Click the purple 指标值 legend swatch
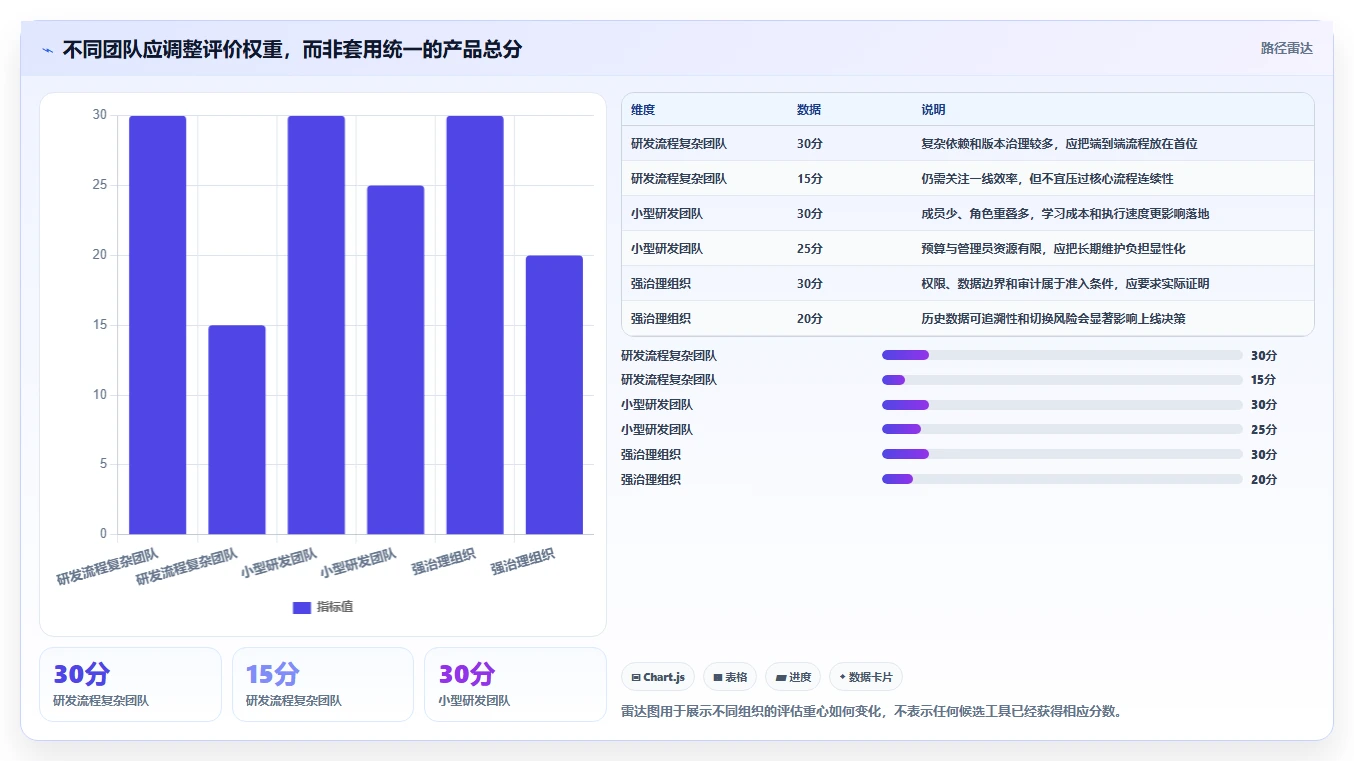Screen dimensions: 1354x761 click(302, 607)
